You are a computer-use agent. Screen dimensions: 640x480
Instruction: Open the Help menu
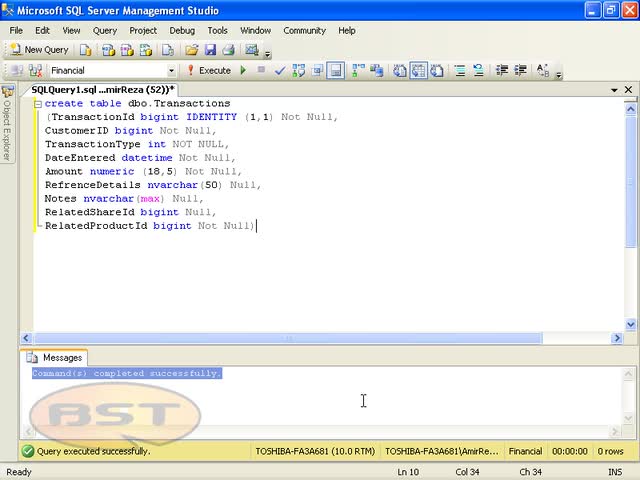[x=347, y=31]
